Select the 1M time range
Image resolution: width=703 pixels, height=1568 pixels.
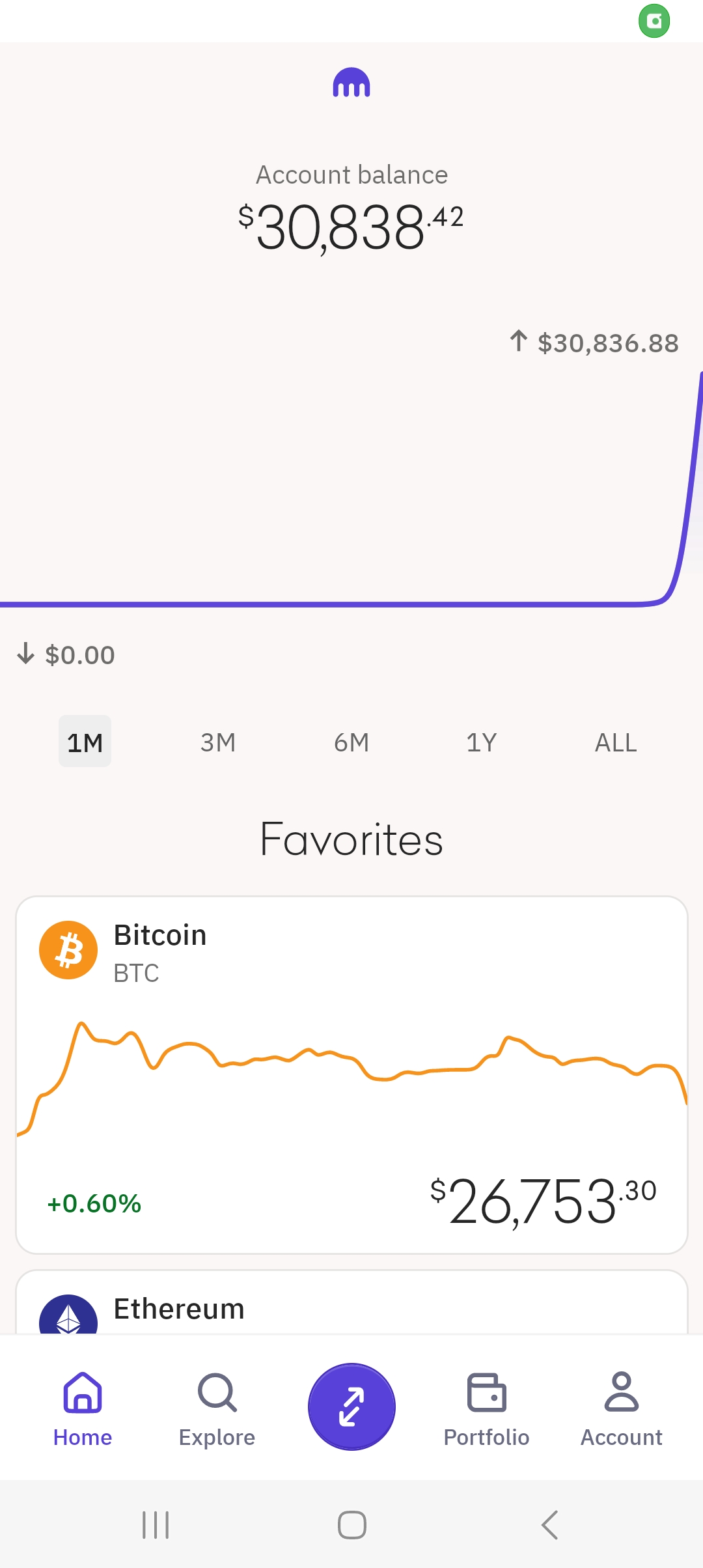(85, 742)
